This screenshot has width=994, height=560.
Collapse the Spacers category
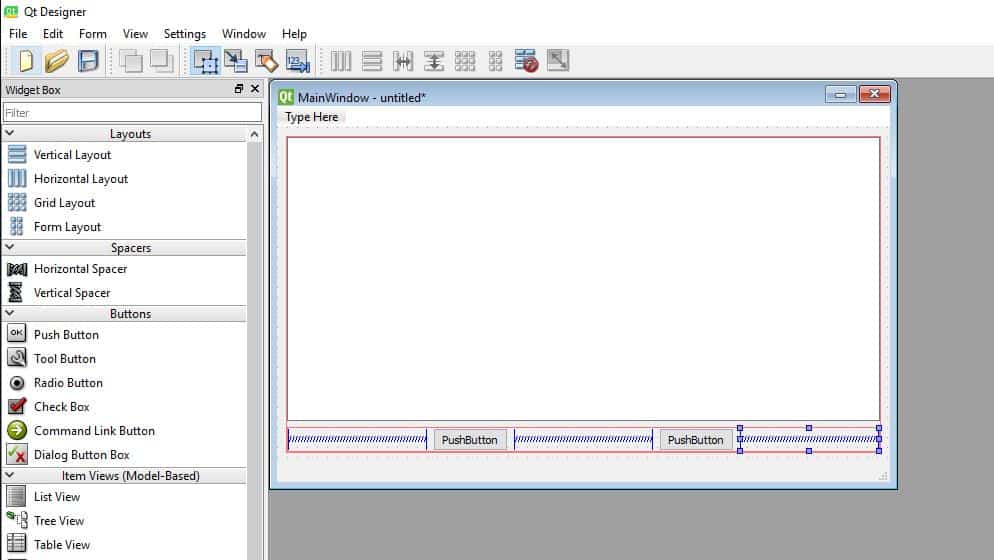(x=10, y=247)
